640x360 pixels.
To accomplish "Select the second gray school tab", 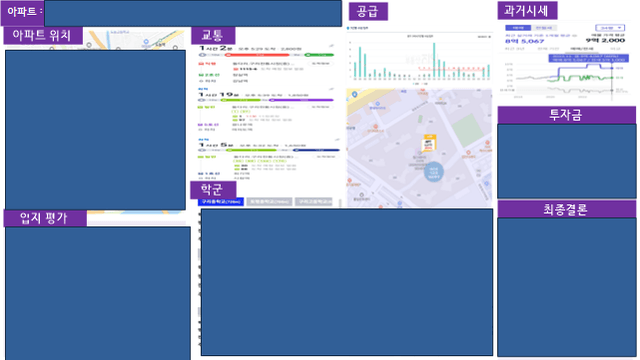I will (269, 202).
